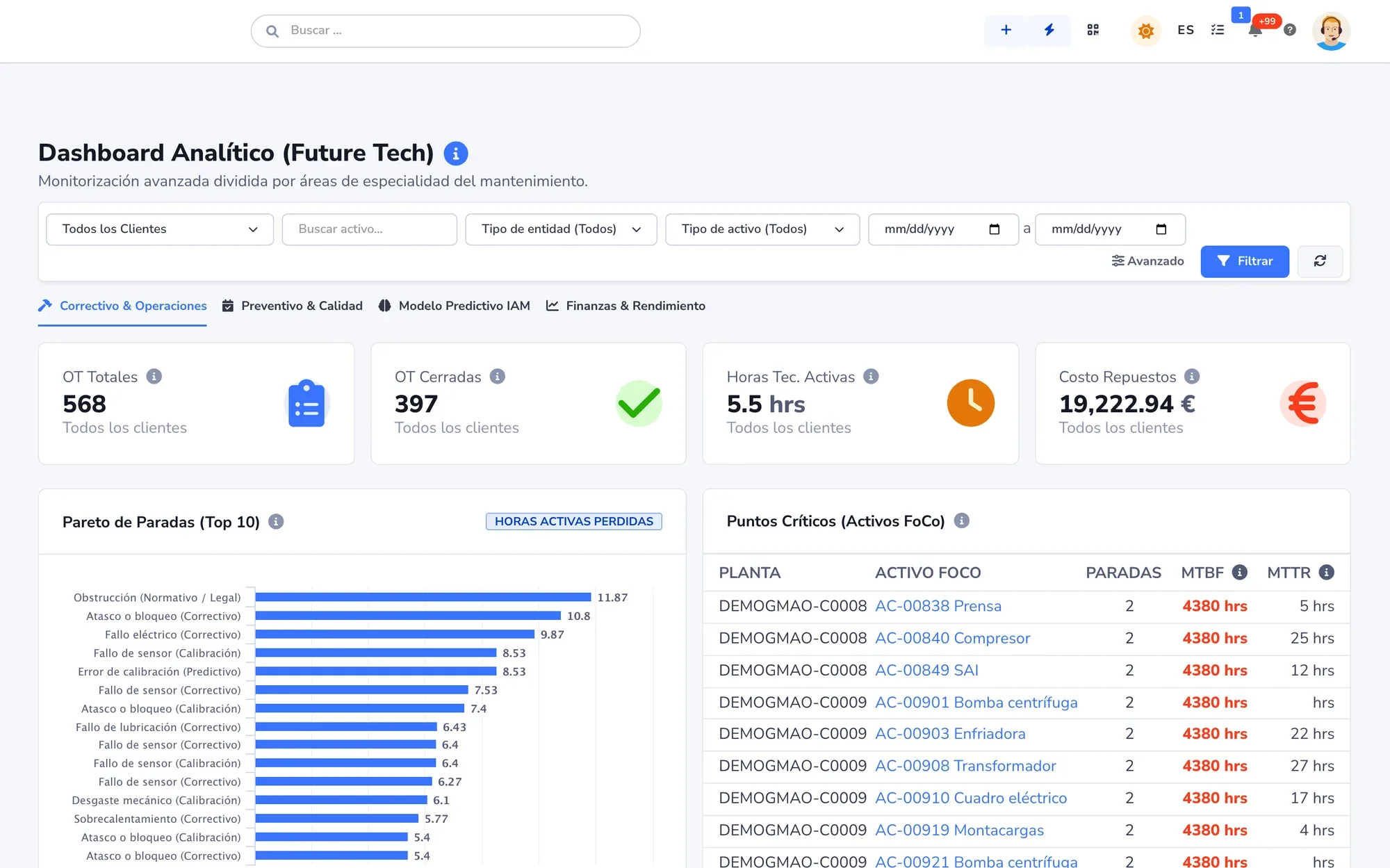The image size is (1390, 868).
Task: Open AC-00849 SAI asset link
Action: tap(926, 670)
